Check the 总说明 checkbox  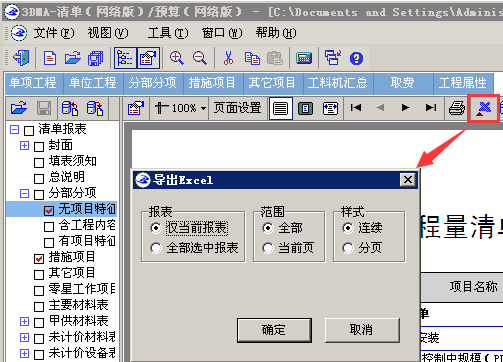[x=39, y=179]
